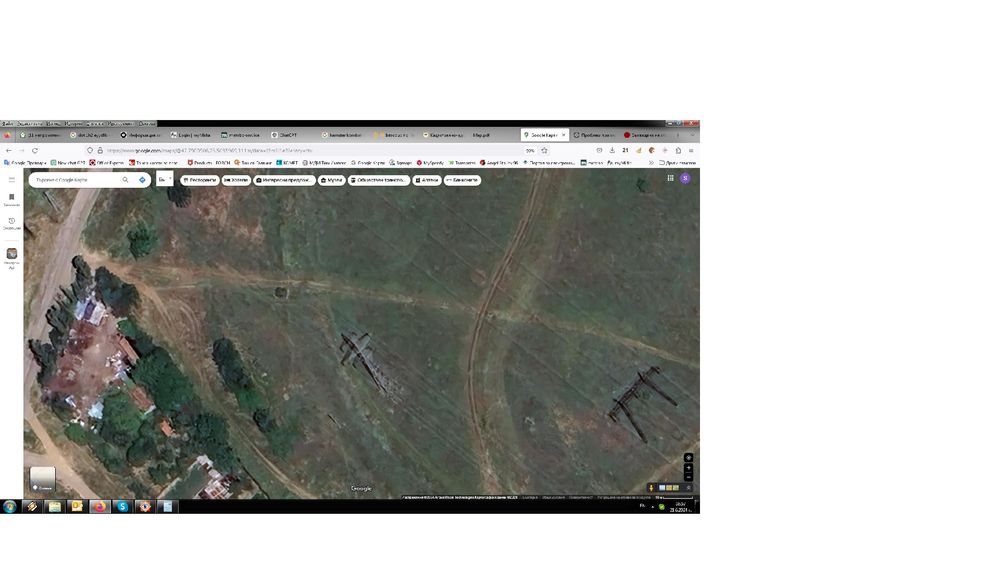This screenshot has width=1000, height=563.
Task: Open the Google apps grid icon
Action: (x=670, y=179)
